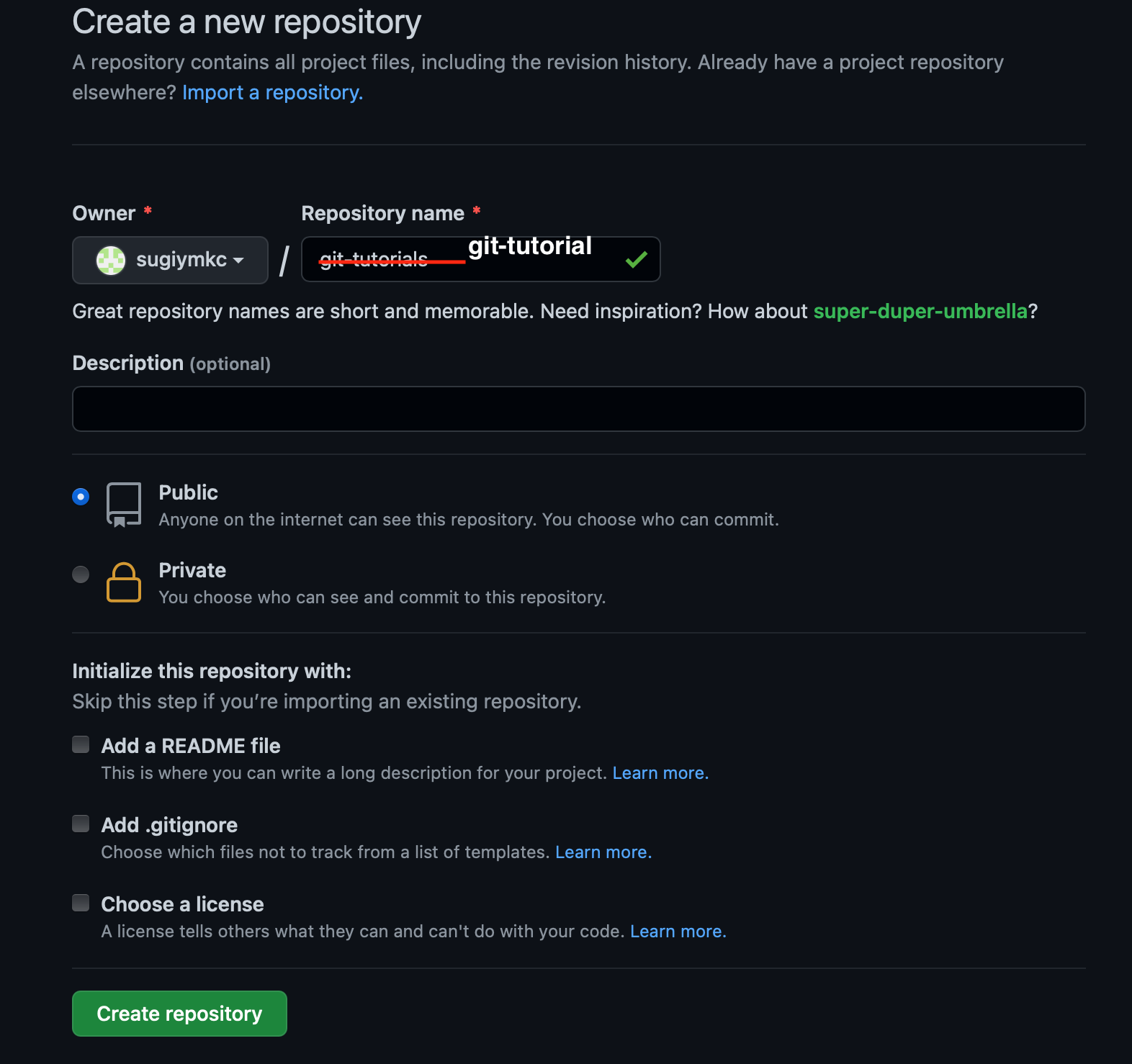Screen dimensions: 1132x1064
Task: Click the green checkmark in name field
Action: pos(636,260)
